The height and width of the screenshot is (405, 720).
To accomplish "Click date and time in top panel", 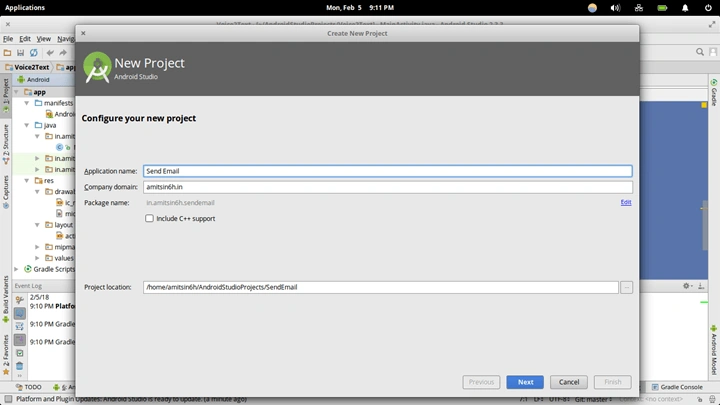I will coord(360,8).
